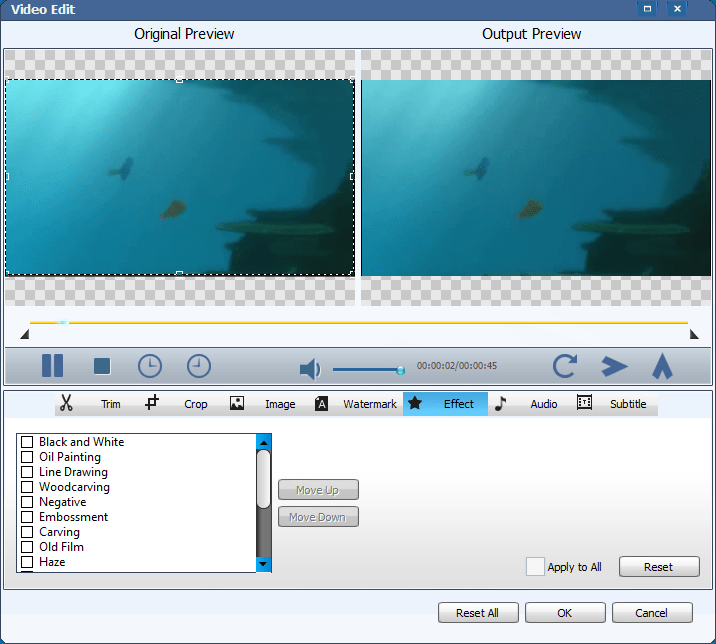Click the right-middle crop handle

point(352,176)
